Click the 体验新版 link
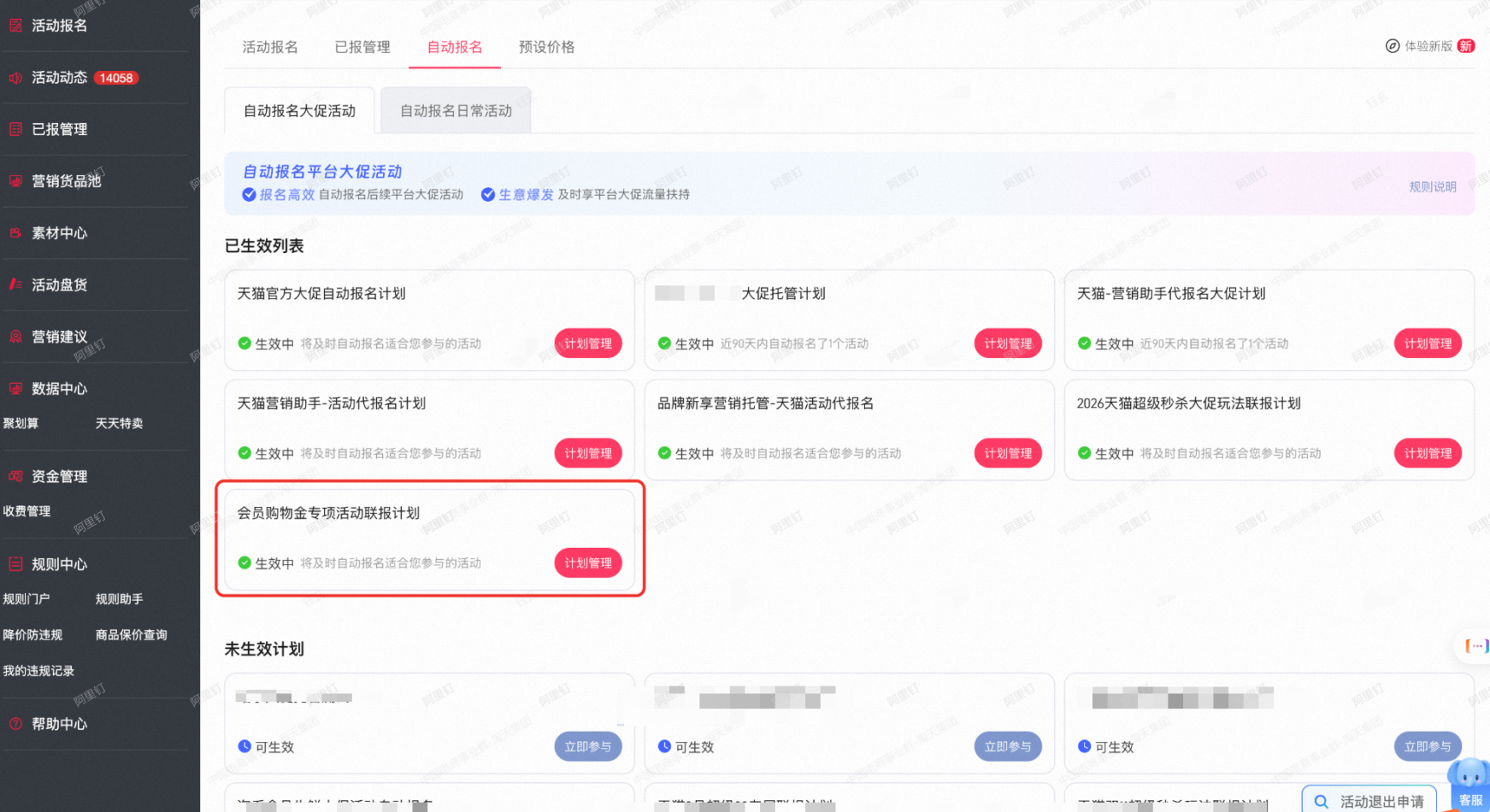 (x=1428, y=46)
